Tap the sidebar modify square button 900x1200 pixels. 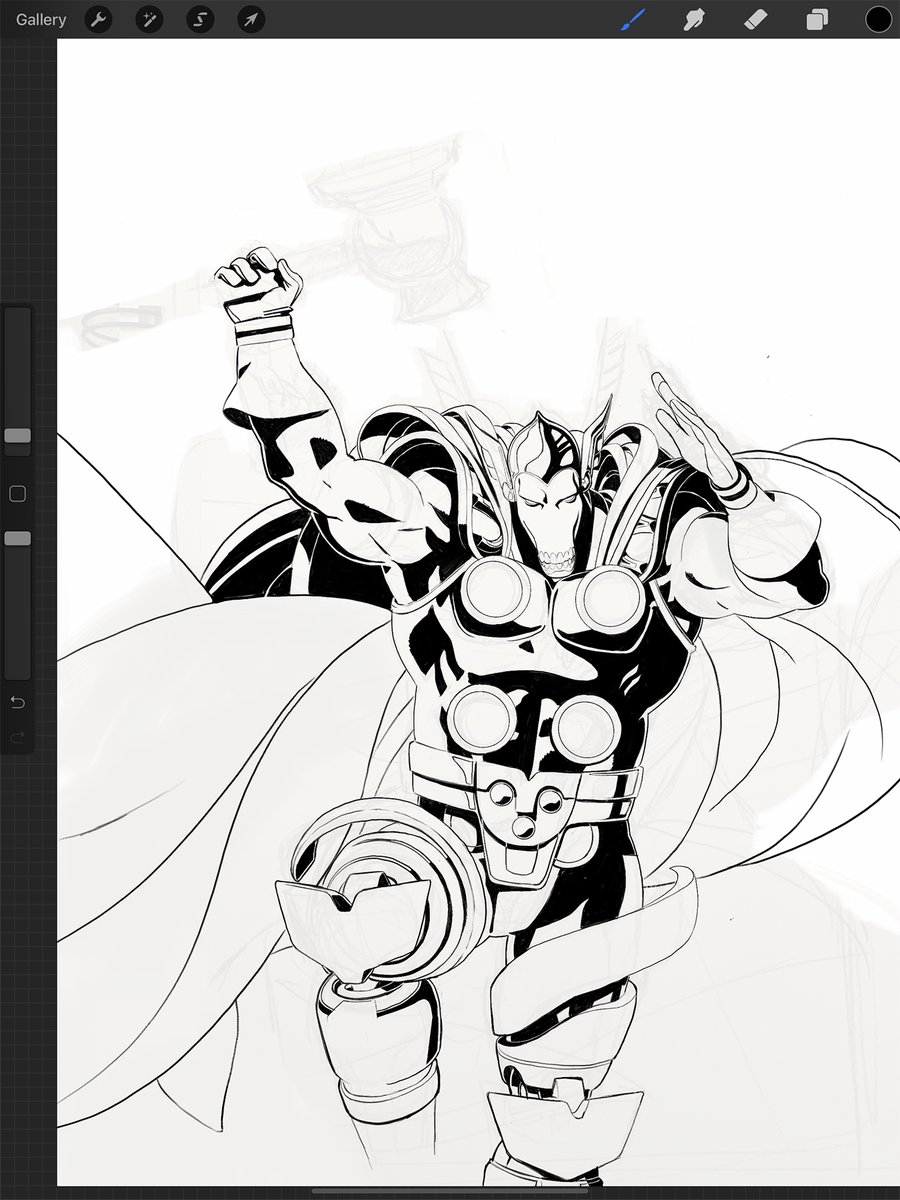coord(16,493)
